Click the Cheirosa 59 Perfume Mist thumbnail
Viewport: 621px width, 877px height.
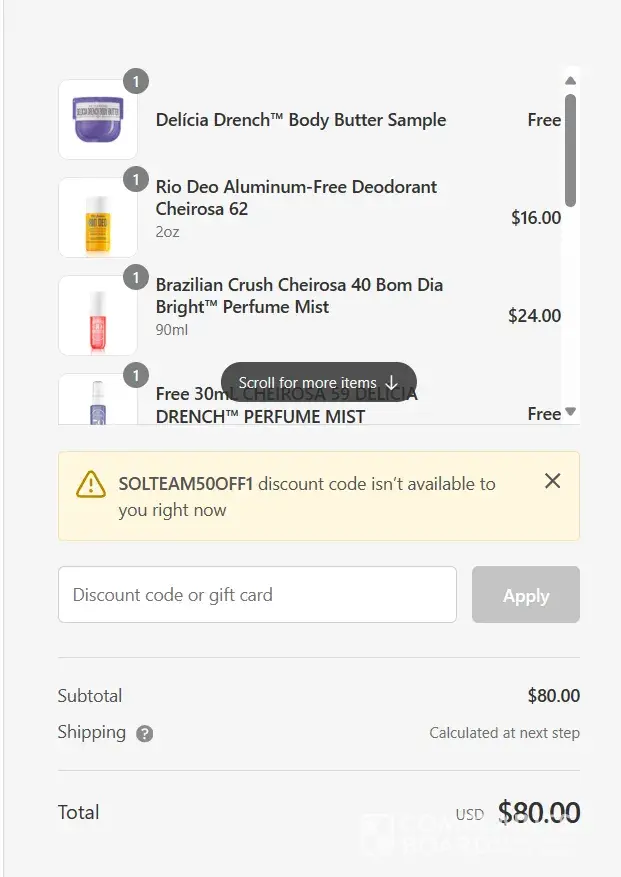click(98, 400)
